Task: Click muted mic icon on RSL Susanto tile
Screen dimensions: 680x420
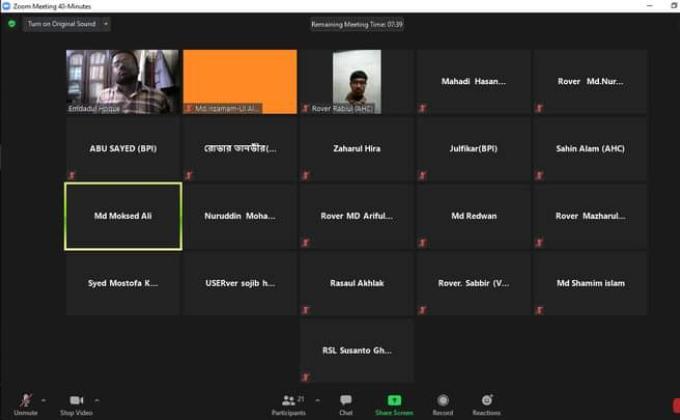Action: (306, 377)
